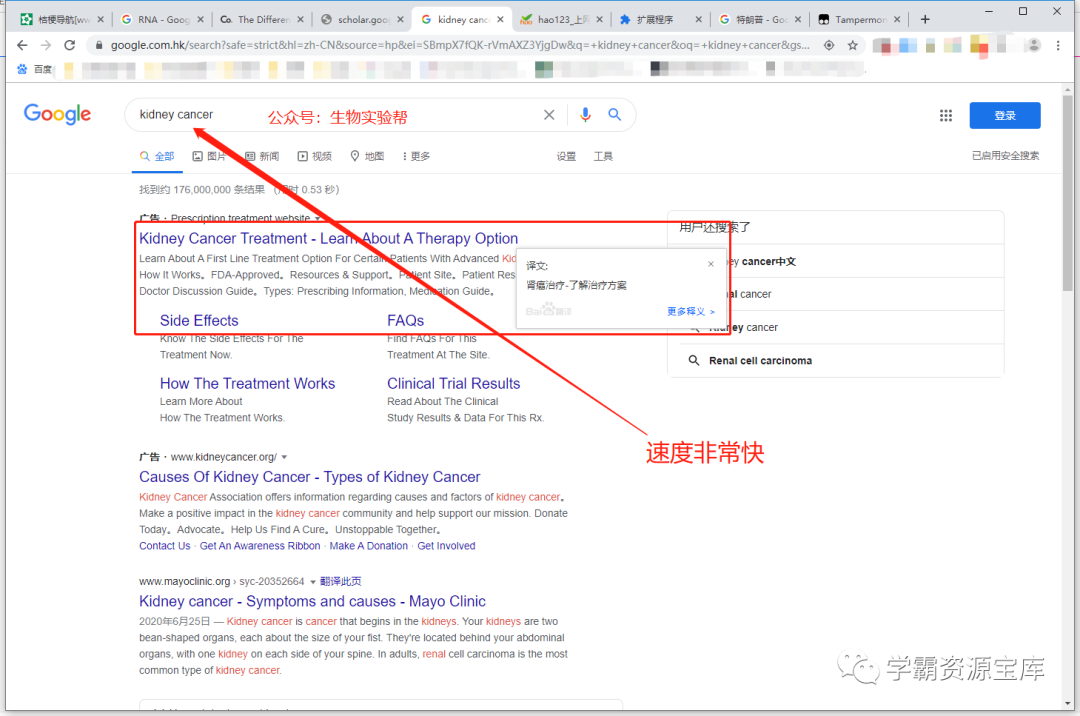Select the 全部 results filter
Viewport: 1080px width, 716px height.
[x=157, y=156]
